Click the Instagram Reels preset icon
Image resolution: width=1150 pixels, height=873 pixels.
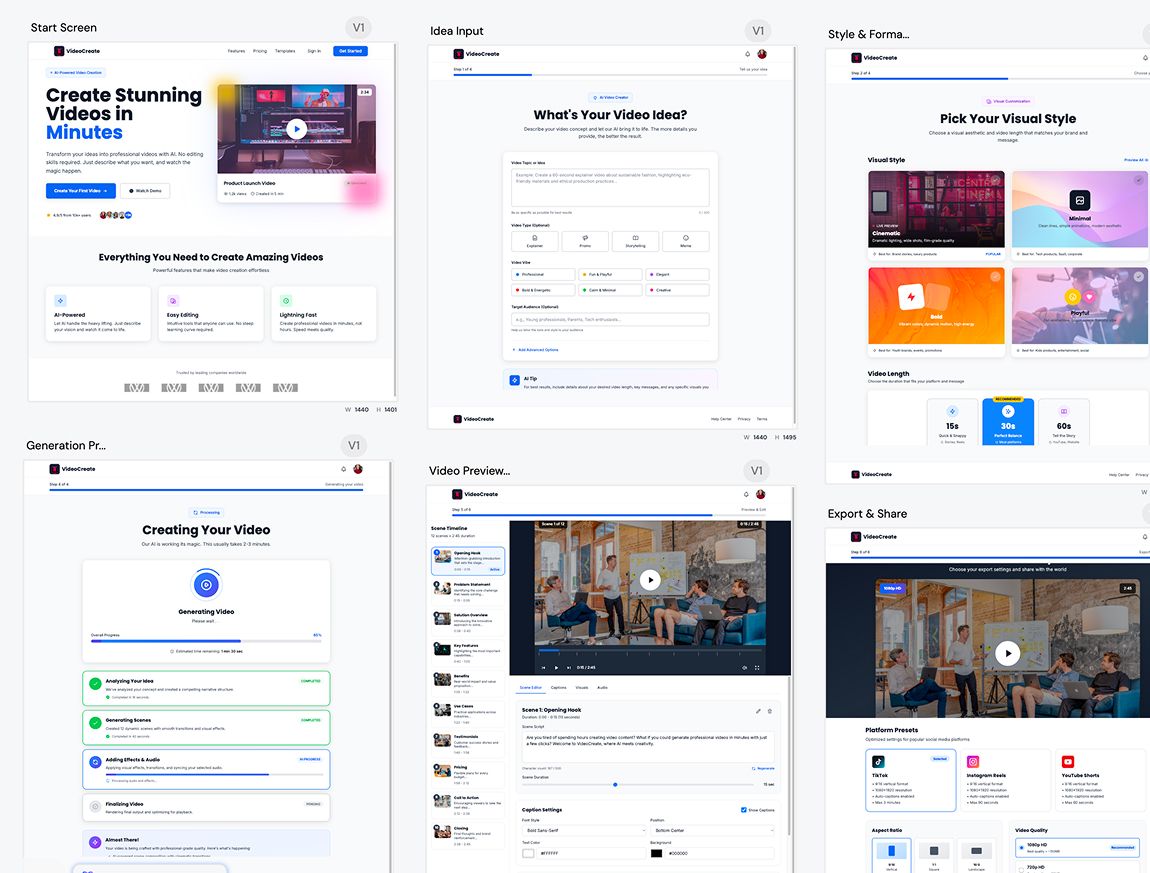tap(973, 762)
